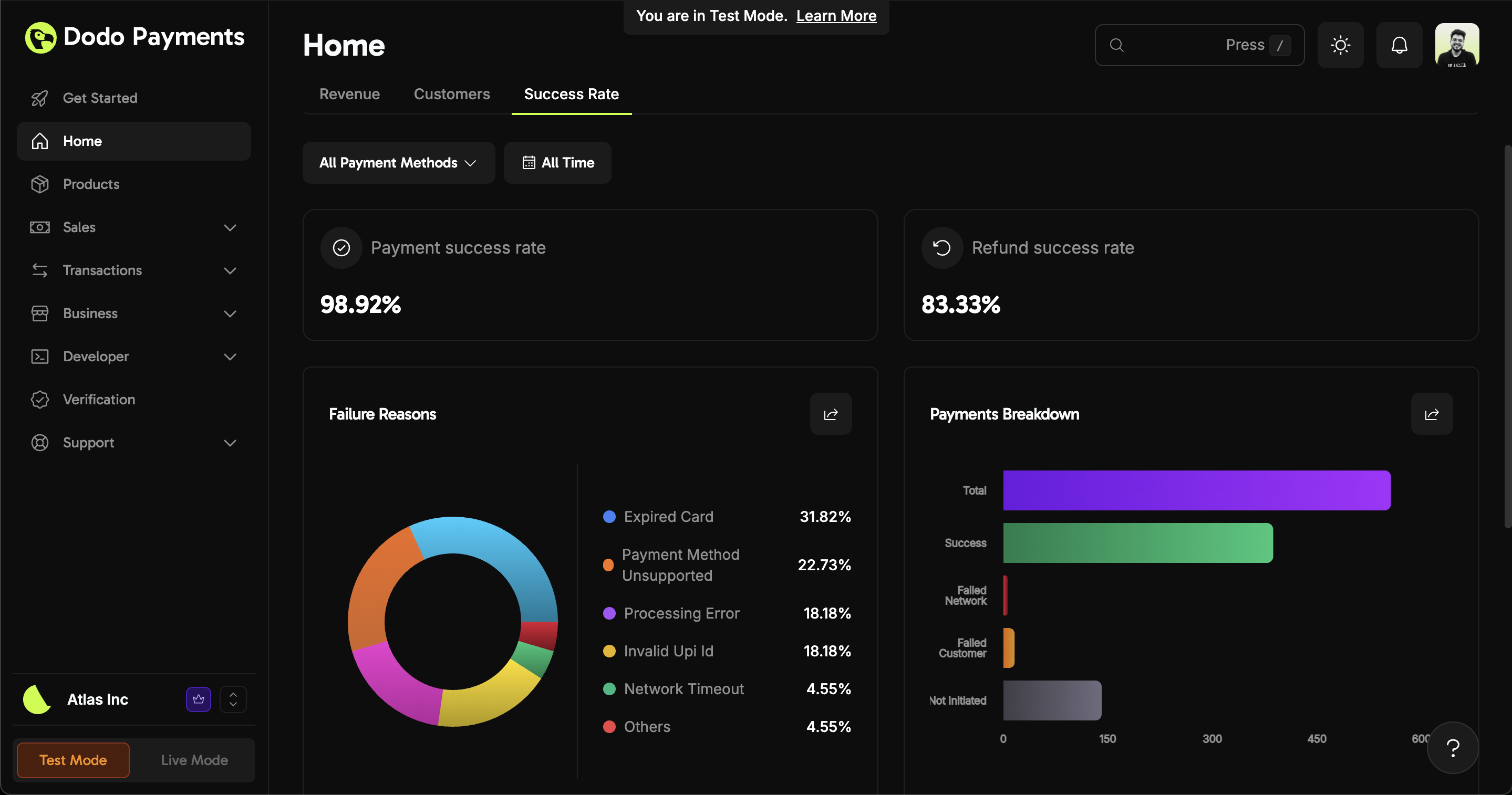Switch to the Customers tab
Screen dimensions: 1512x795
pos(451,94)
